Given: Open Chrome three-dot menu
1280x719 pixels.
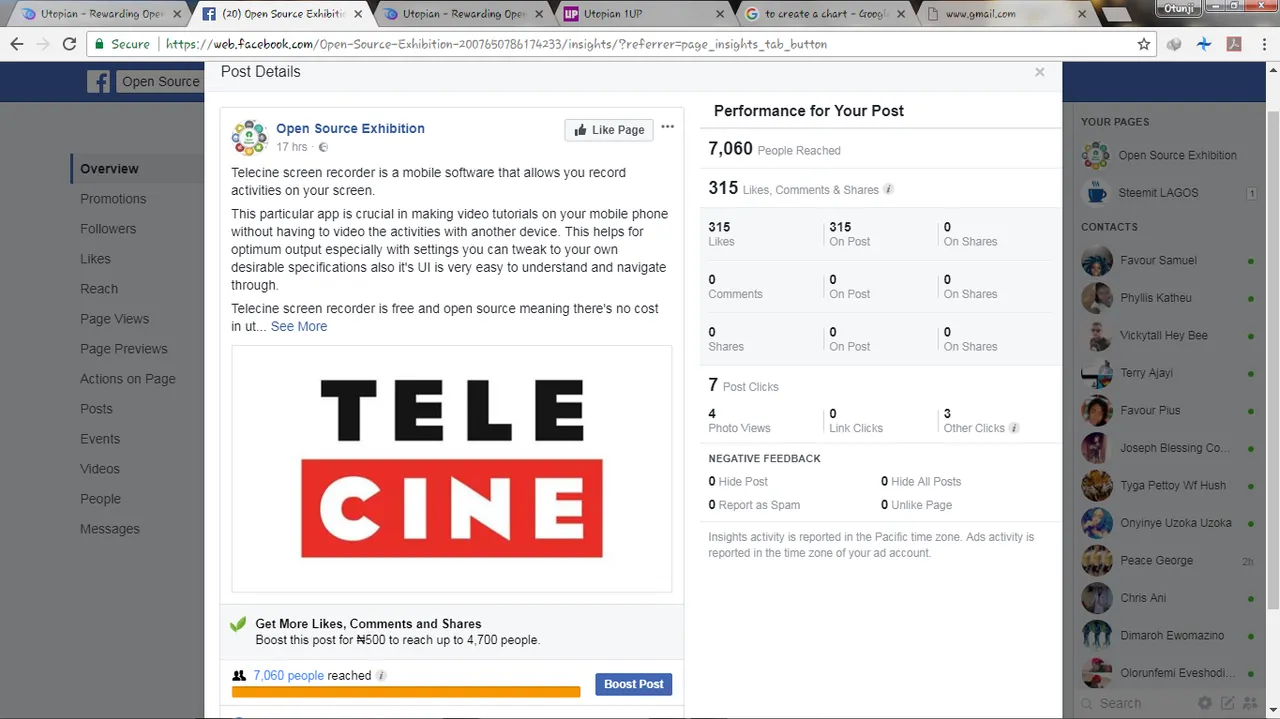Looking at the screenshot, I should 1263,44.
